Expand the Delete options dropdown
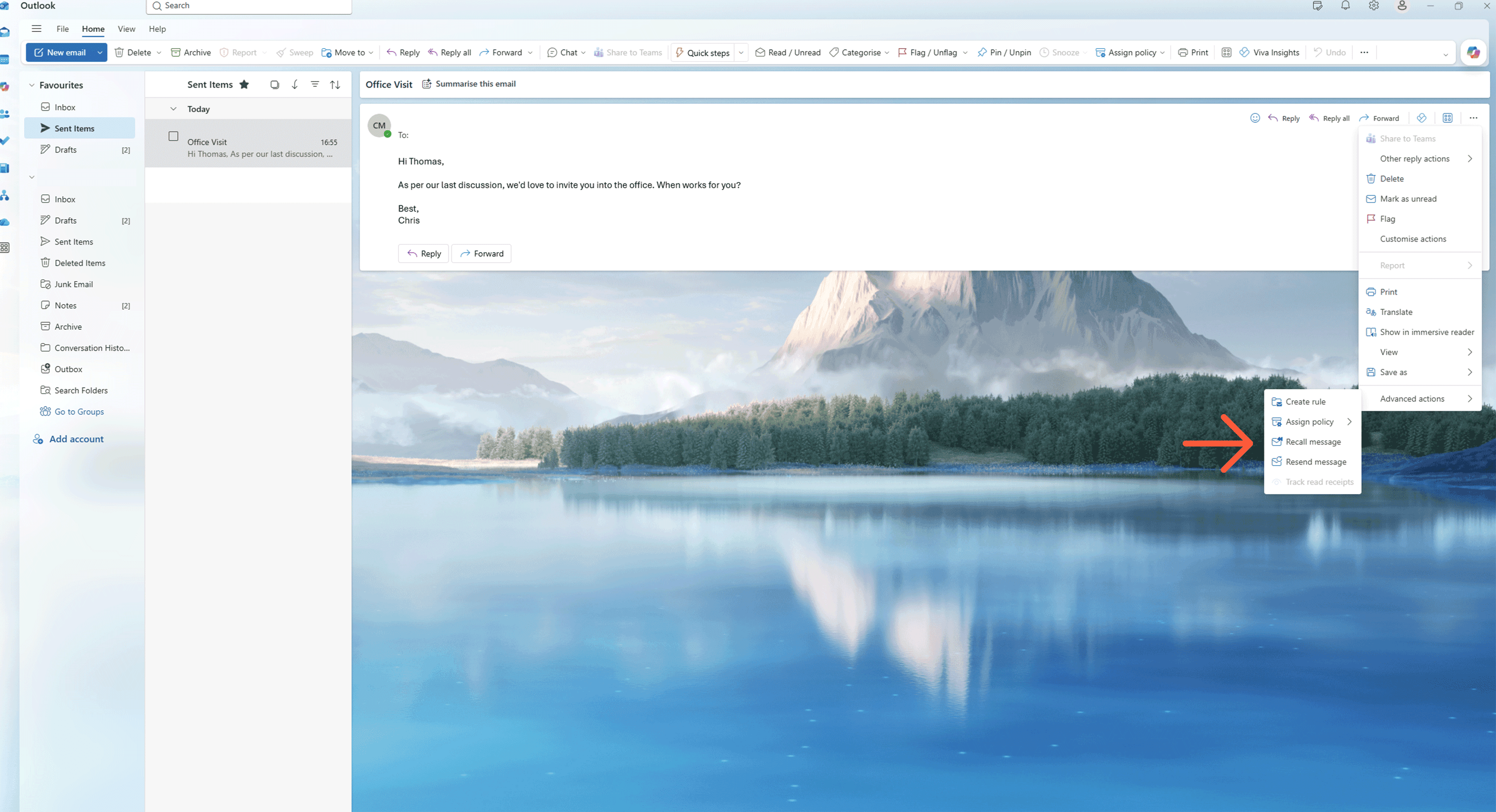The height and width of the screenshot is (812, 1496). click(159, 52)
